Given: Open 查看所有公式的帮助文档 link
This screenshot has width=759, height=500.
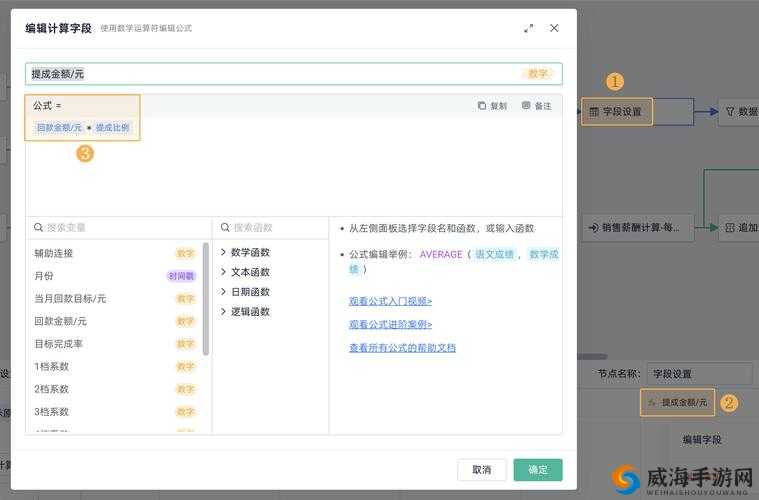Looking at the screenshot, I should (402, 348).
